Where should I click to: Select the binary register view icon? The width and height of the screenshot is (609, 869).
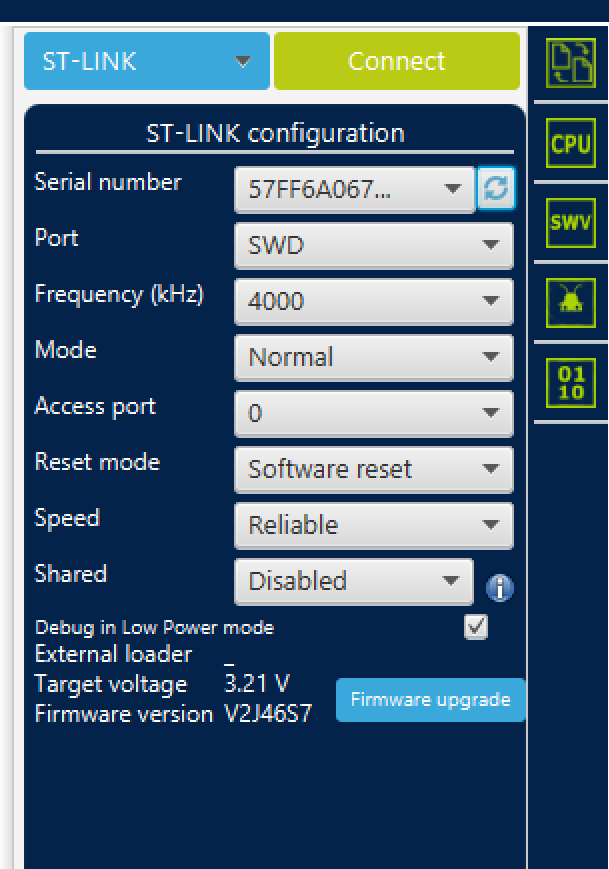point(570,382)
